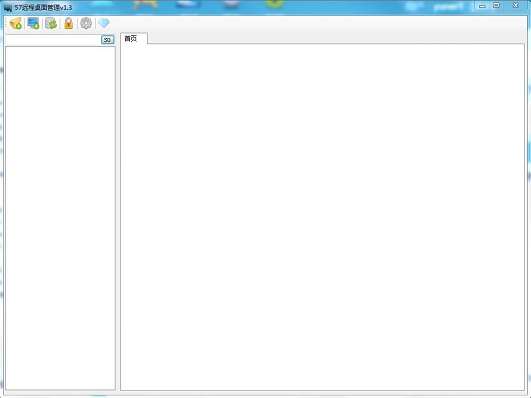Image resolution: width=531 pixels, height=398 pixels.
Task: Minimize the remote desktop manager window
Action: (x=482, y=5)
